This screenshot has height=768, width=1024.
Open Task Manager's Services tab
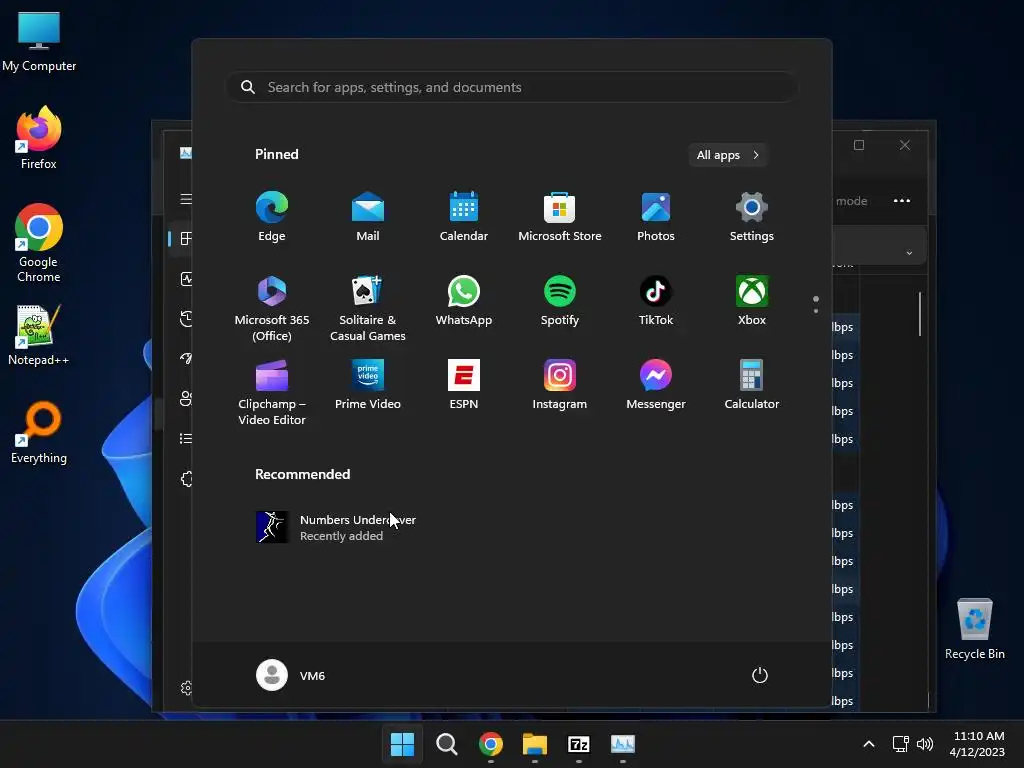[x=186, y=479]
